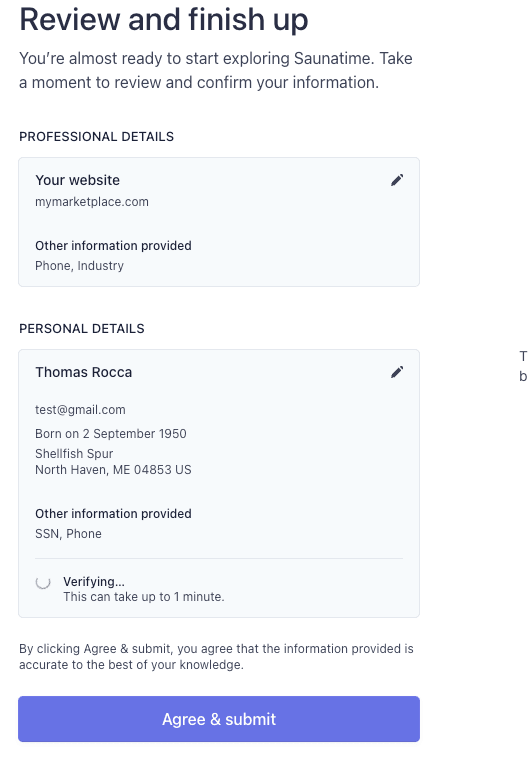Click the "Review and finish up" title

click(x=164, y=20)
